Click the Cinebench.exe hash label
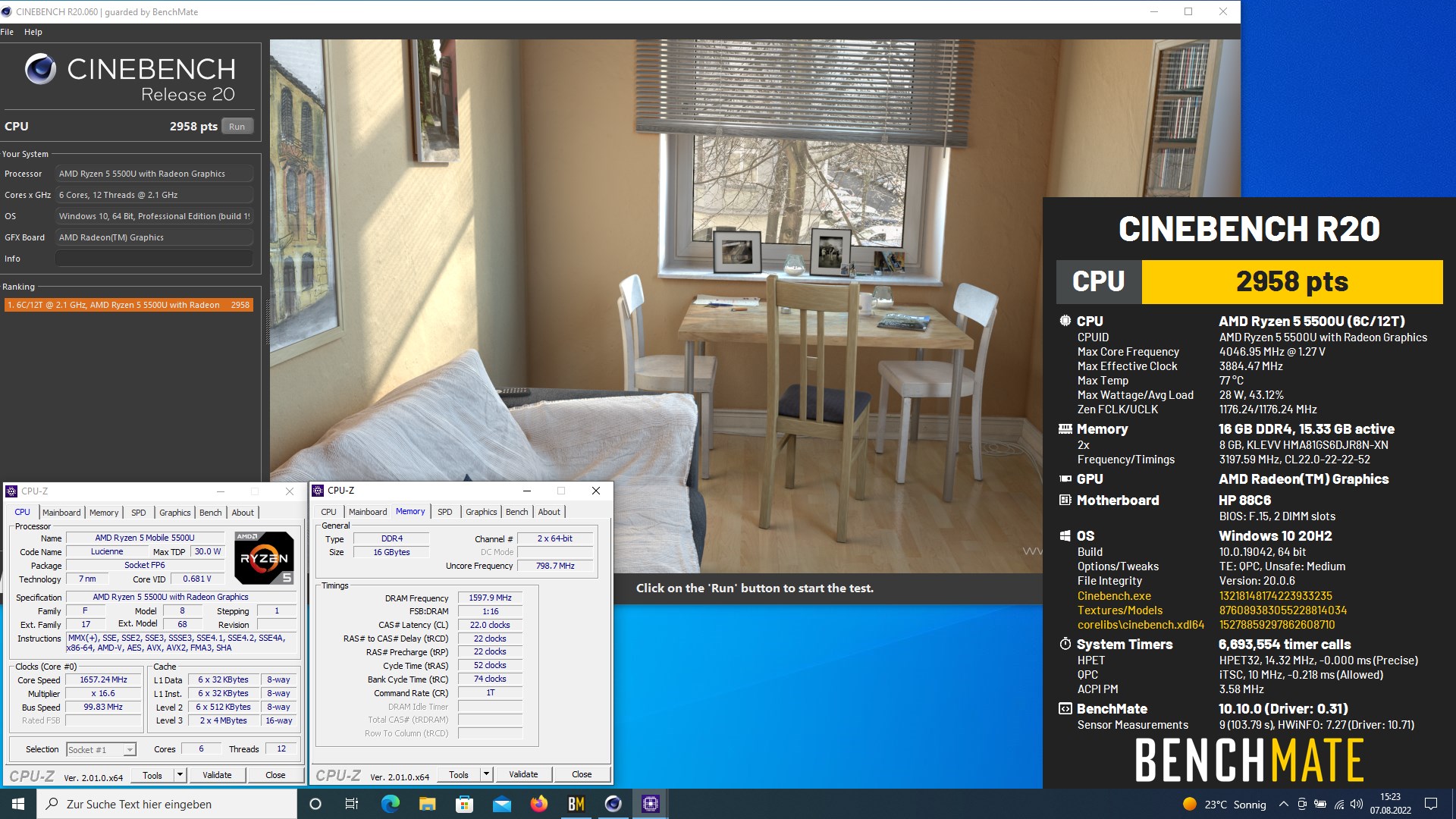The image size is (1456, 819). [1114, 596]
